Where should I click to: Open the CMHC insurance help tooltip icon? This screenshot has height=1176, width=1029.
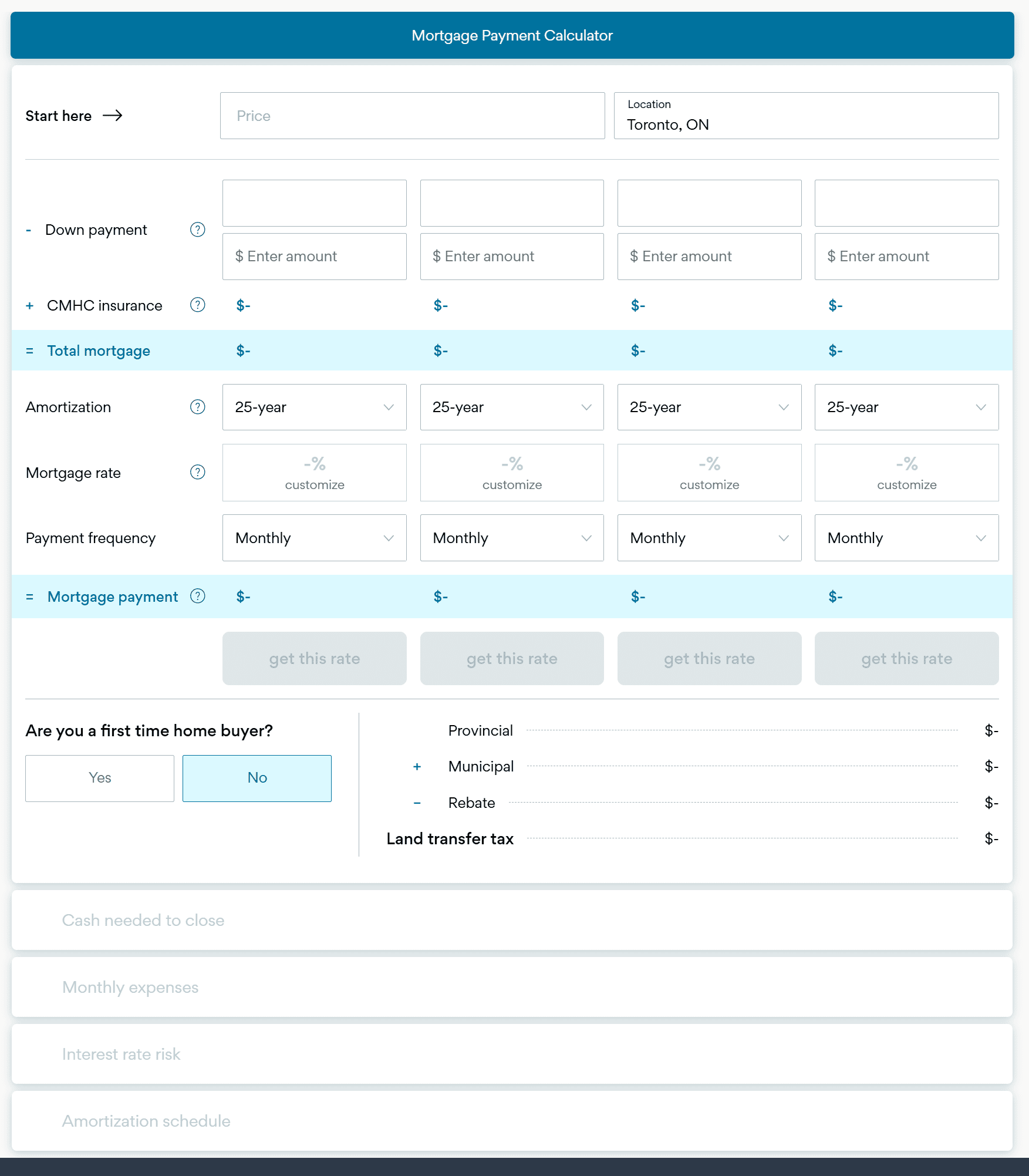pyautogui.click(x=198, y=305)
